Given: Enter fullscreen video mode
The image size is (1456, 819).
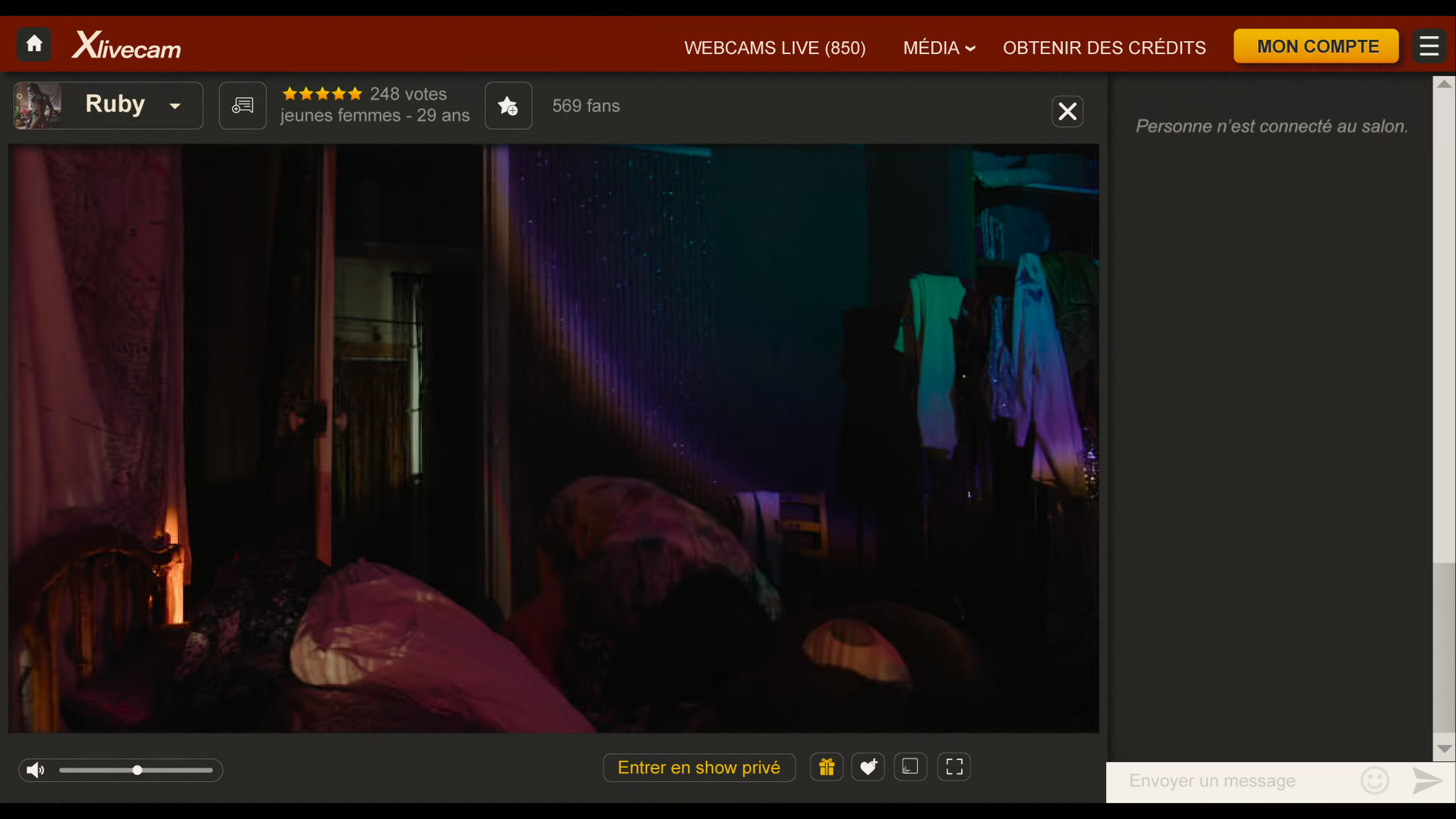Looking at the screenshot, I should click(954, 767).
